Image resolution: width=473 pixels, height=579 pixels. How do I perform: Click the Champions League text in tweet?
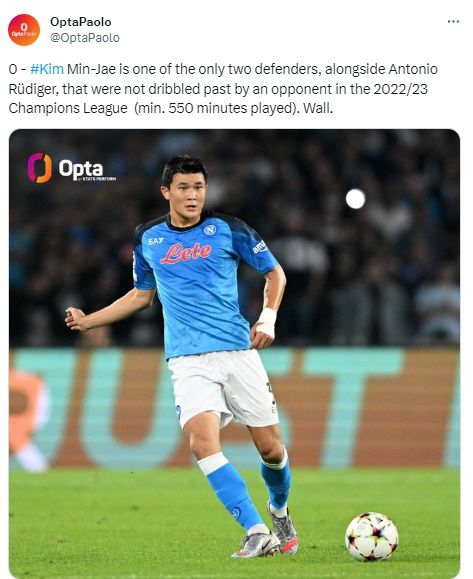point(68,108)
